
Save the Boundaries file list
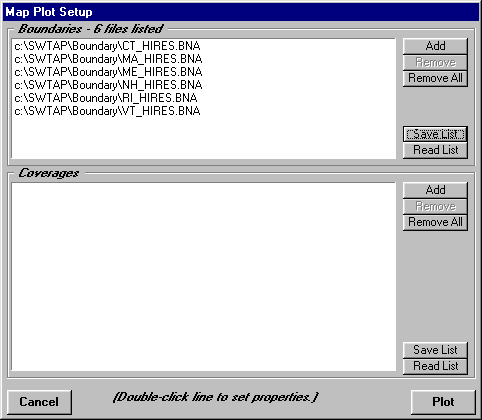[x=435, y=134]
